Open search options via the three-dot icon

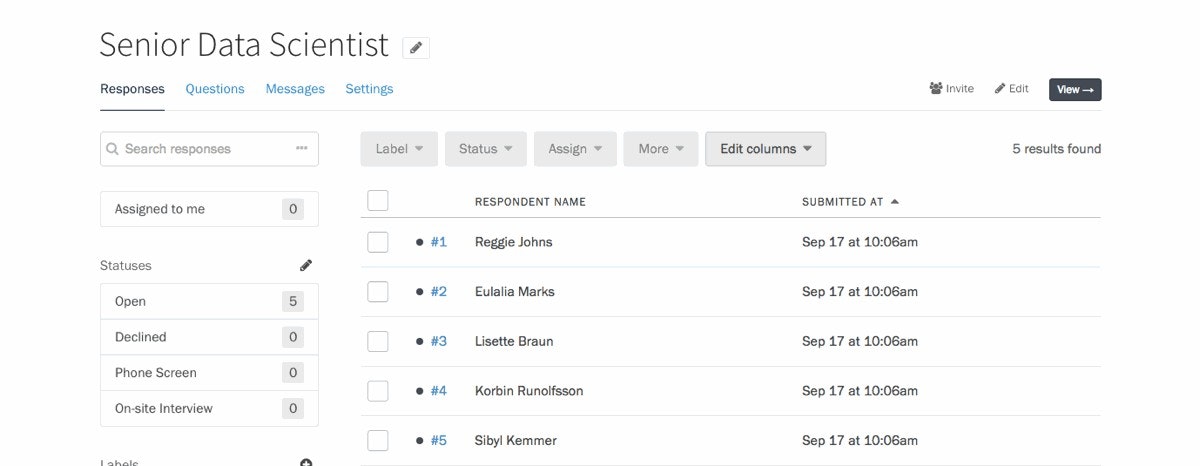click(x=302, y=149)
